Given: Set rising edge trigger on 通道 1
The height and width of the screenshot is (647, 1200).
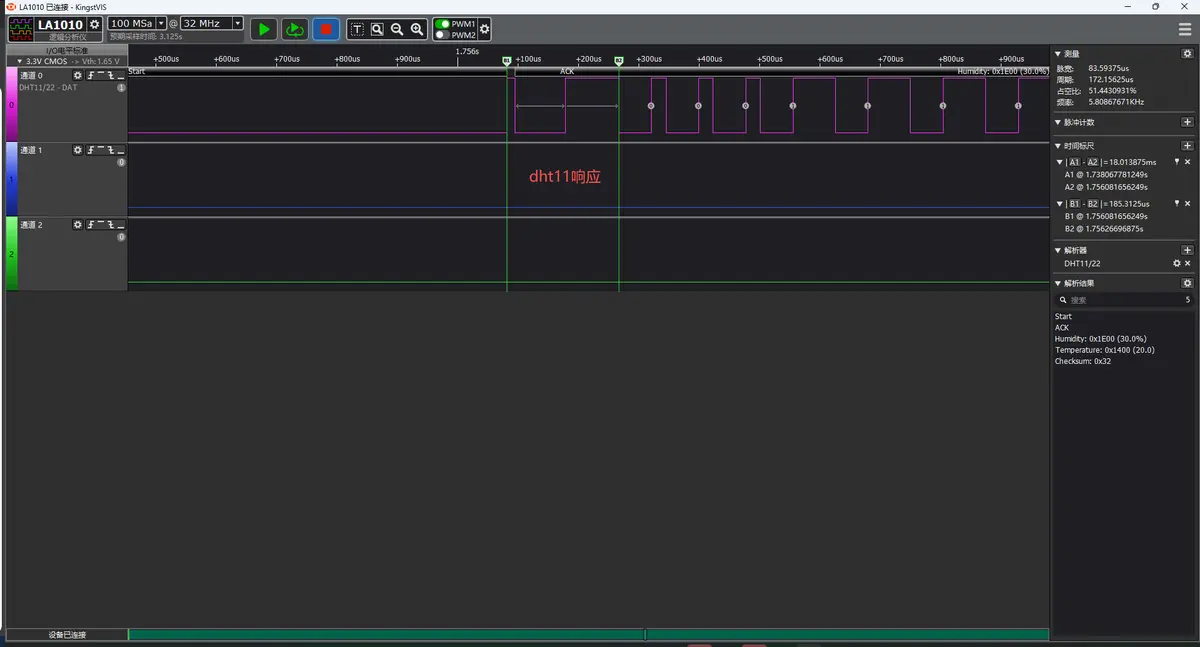Looking at the screenshot, I should coord(91,150).
